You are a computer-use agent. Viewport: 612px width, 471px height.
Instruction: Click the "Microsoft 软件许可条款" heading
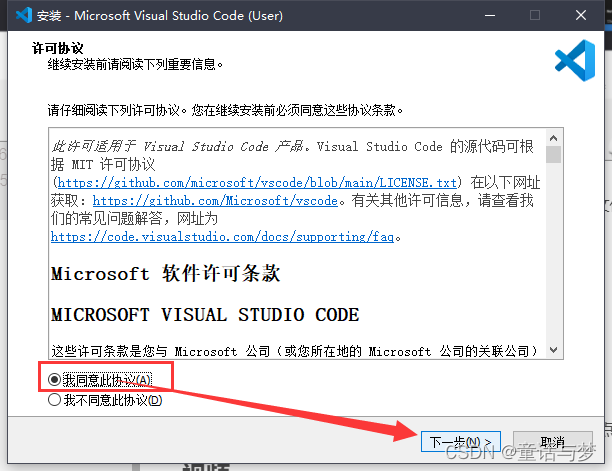[x=165, y=273]
